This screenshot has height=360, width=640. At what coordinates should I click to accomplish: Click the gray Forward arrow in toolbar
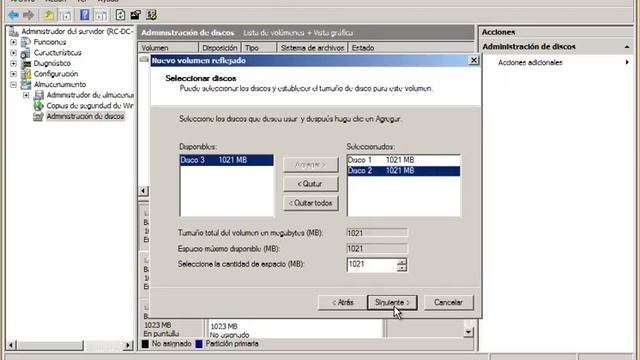(x=29, y=16)
